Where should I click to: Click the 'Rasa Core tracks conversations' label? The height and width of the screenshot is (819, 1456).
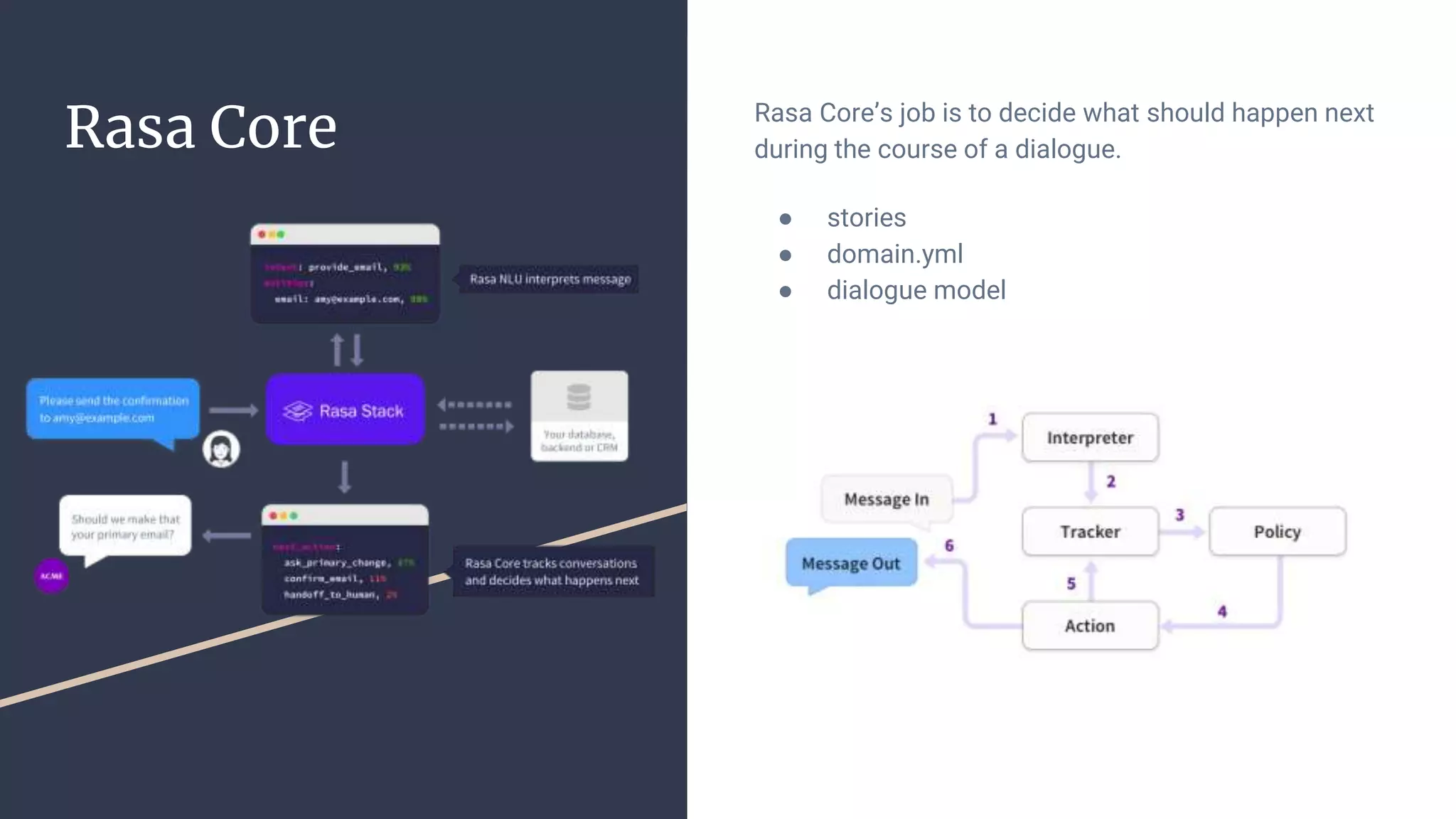pos(552,572)
